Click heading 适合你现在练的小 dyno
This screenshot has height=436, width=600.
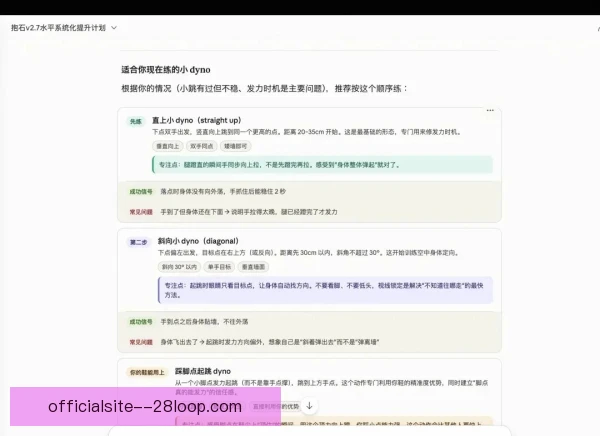click(166, 70)
